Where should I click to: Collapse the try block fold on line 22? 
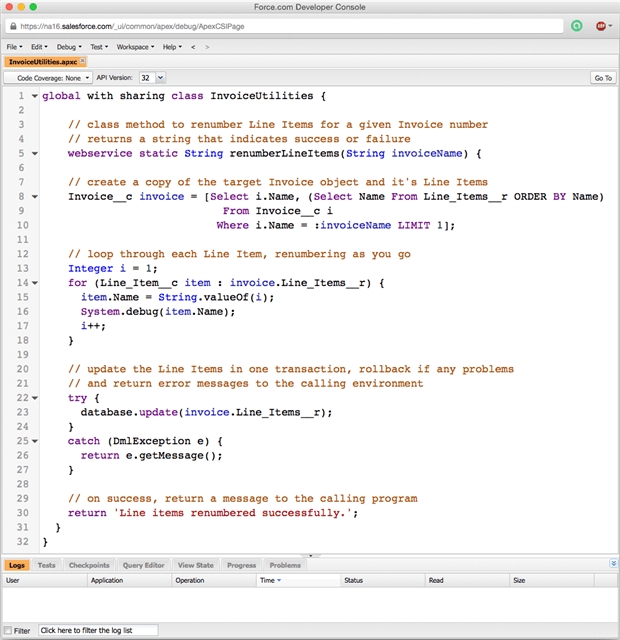35,398
